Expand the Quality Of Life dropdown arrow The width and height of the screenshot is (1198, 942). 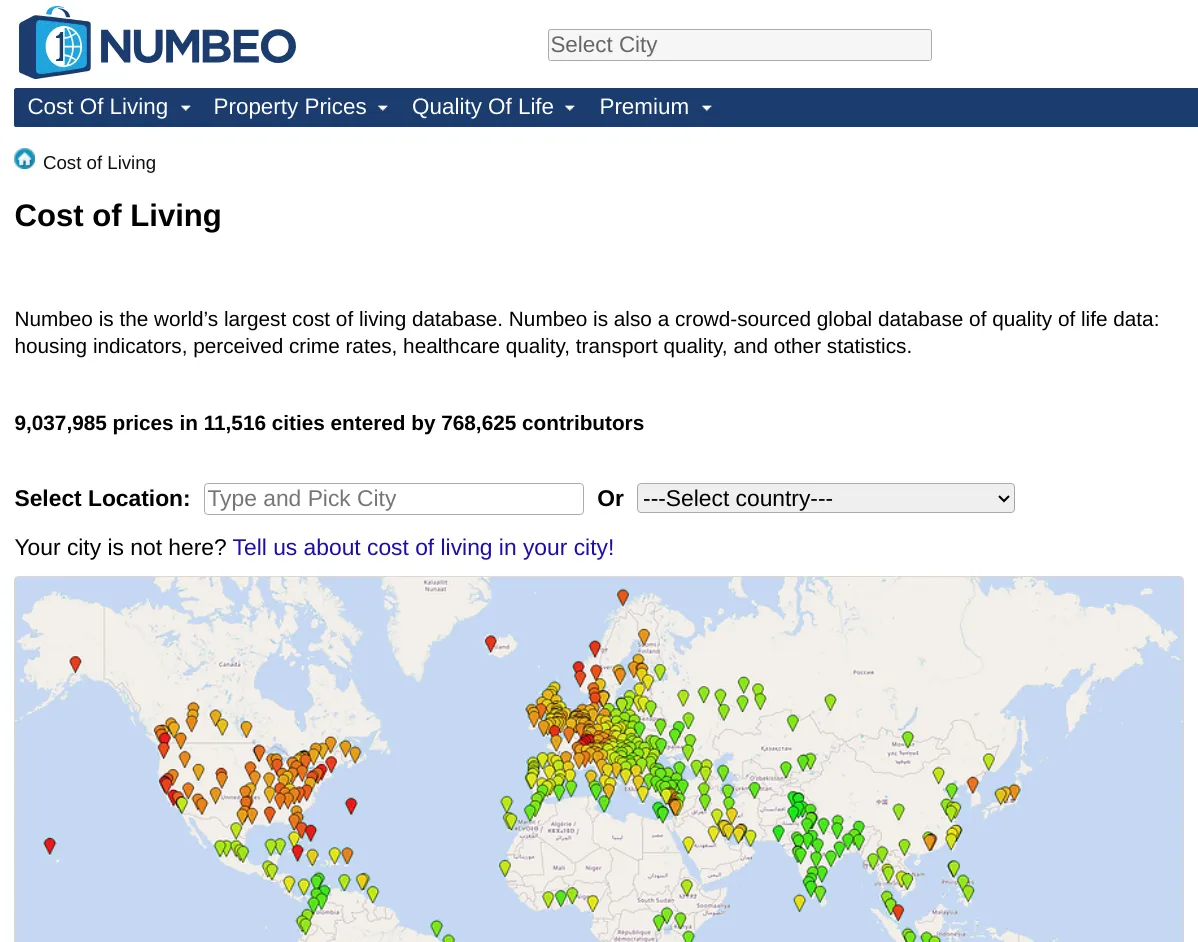[x=569, y=108]
